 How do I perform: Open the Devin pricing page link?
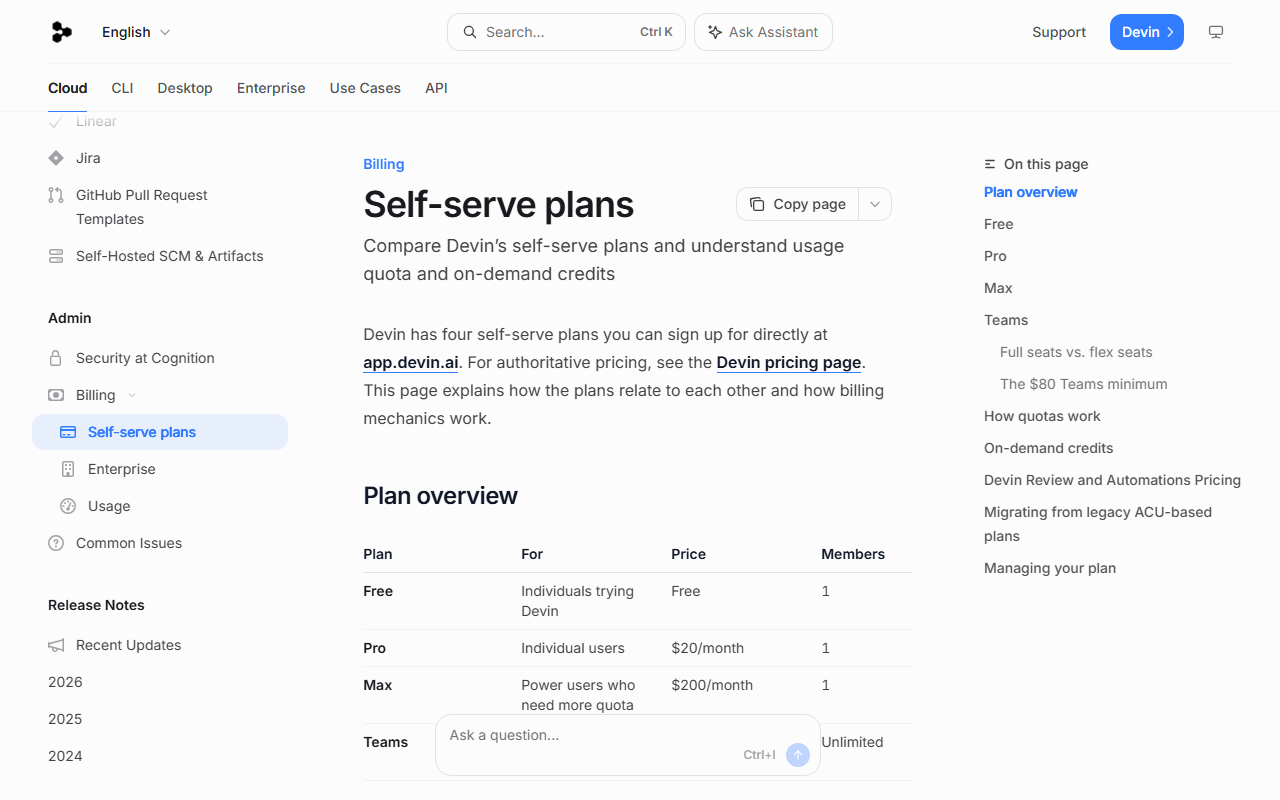click(x=789, y=362)
